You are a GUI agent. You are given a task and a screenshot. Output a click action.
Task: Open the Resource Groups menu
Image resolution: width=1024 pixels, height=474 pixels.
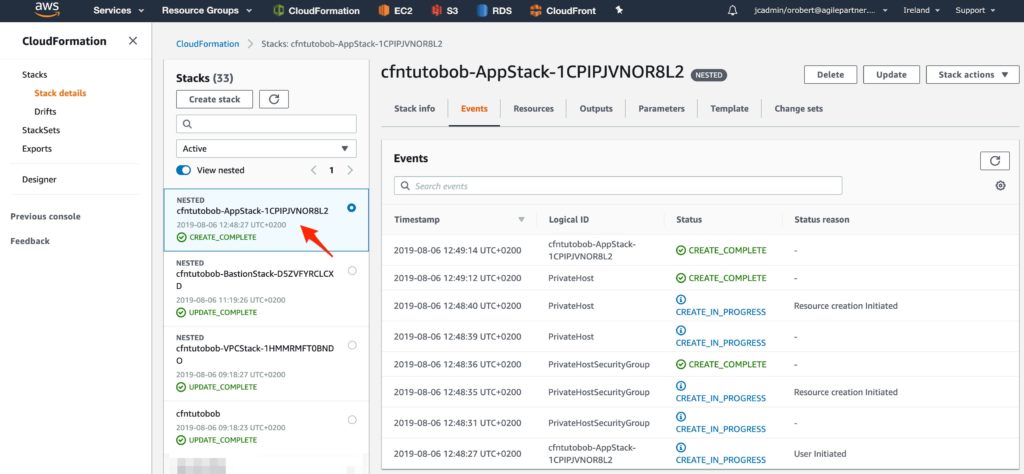pyautogui.click(x=206, y=10)
